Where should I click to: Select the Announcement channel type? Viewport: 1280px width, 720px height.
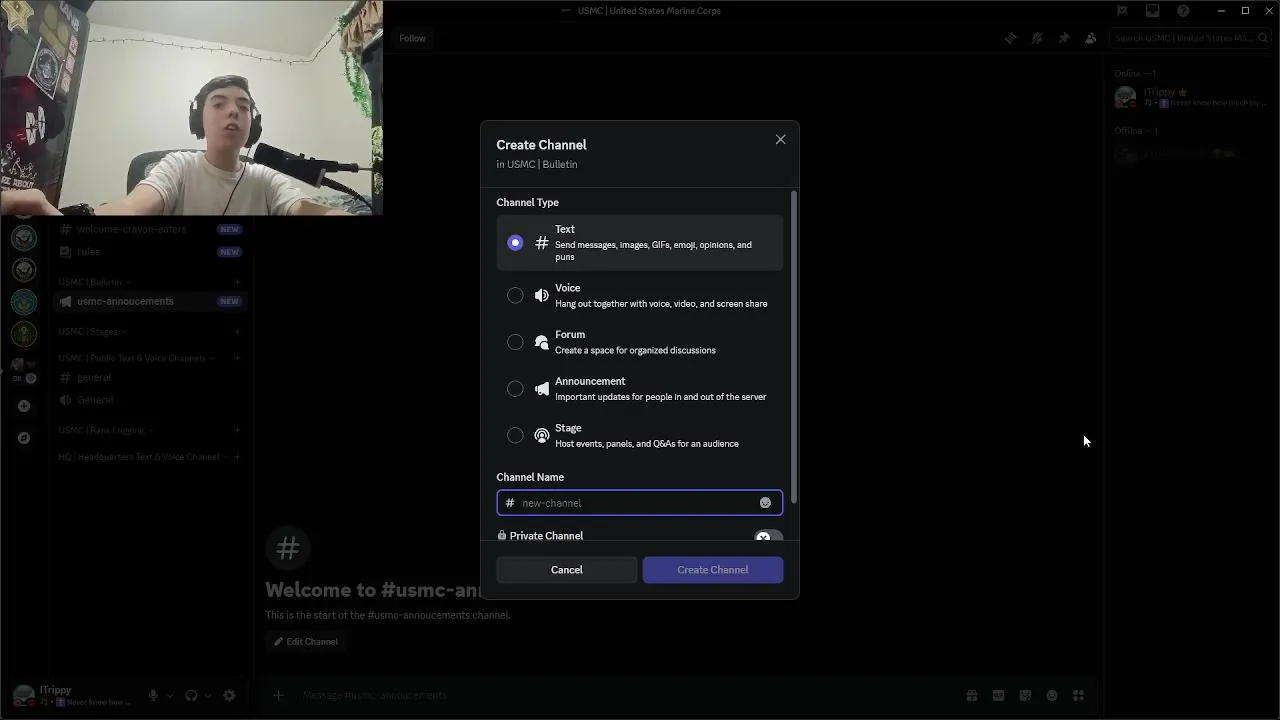[x=639, y=389]
